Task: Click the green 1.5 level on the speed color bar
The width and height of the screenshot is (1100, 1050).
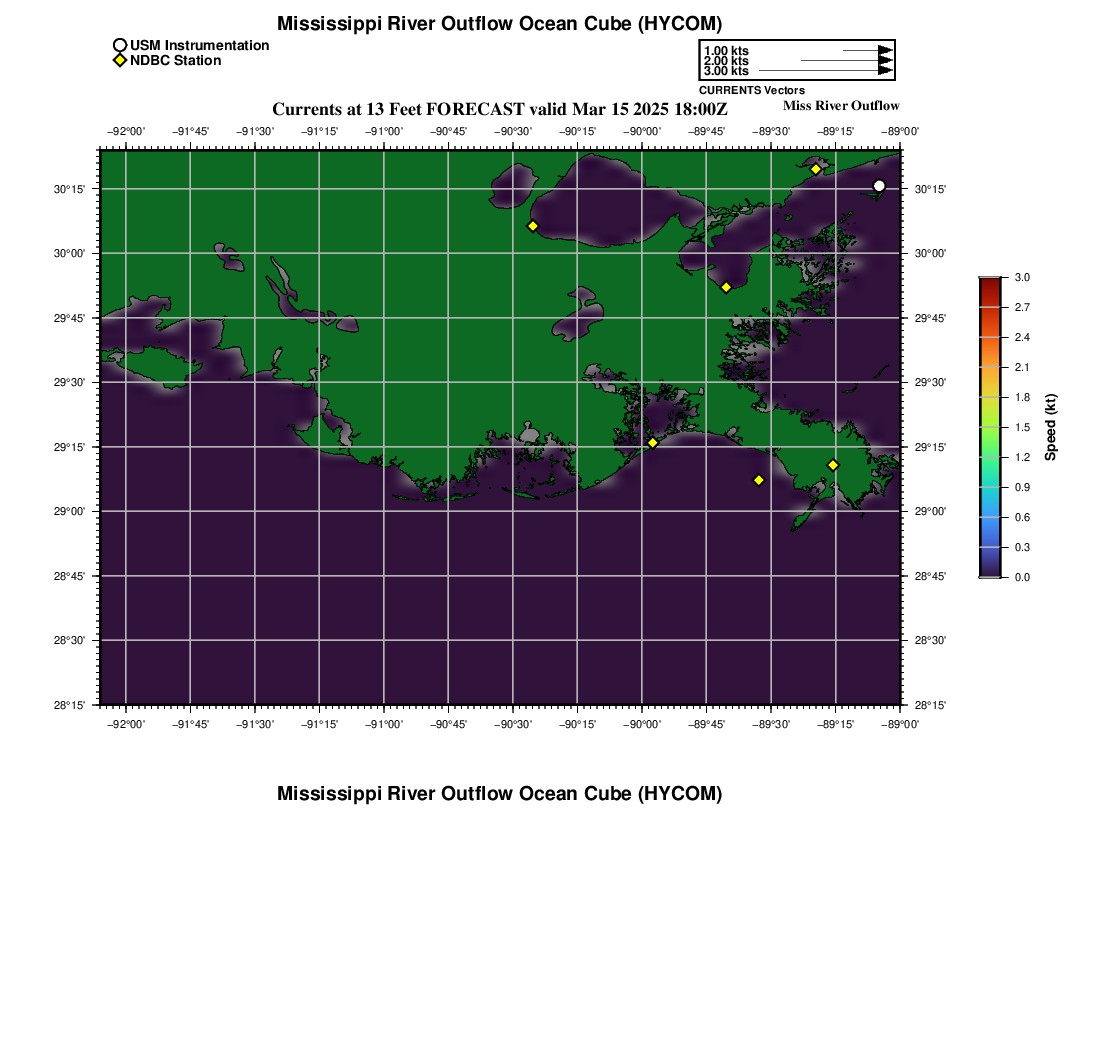Action: pyautogui.click(x=990, y=427)
